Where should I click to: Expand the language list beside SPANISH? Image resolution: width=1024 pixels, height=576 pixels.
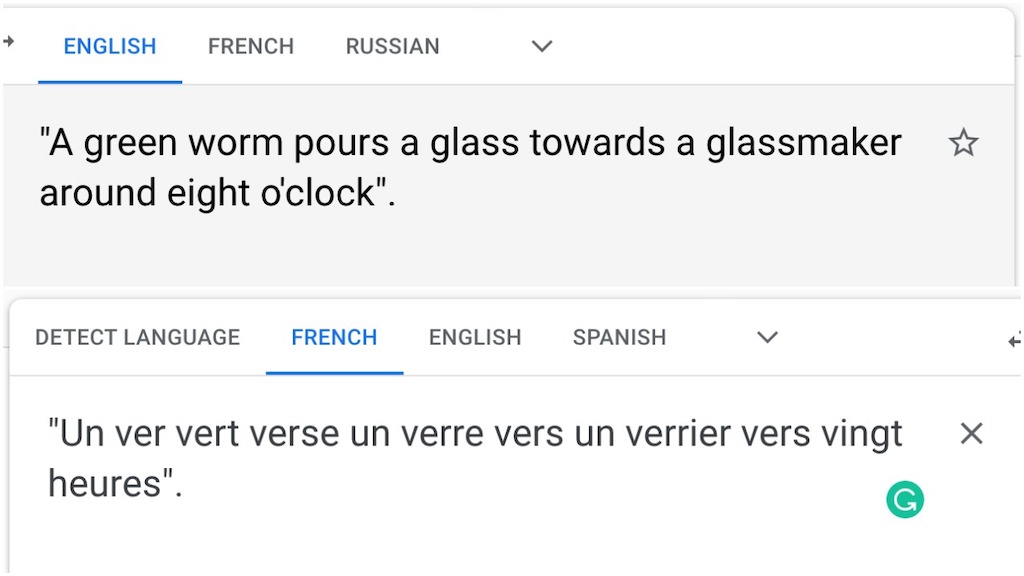767,339
